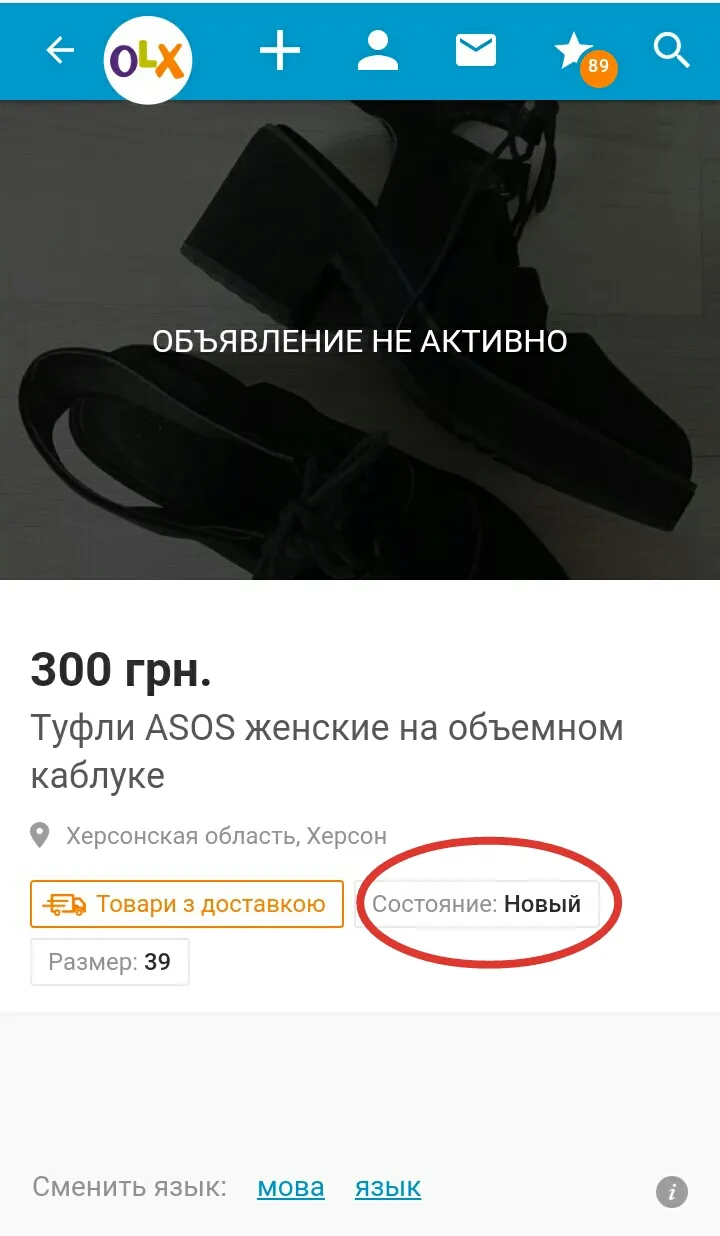This screenshot has height=1236, width=720.
Task: Tap the 'Состояние: Новый' tag
Action: click(476, 904)
